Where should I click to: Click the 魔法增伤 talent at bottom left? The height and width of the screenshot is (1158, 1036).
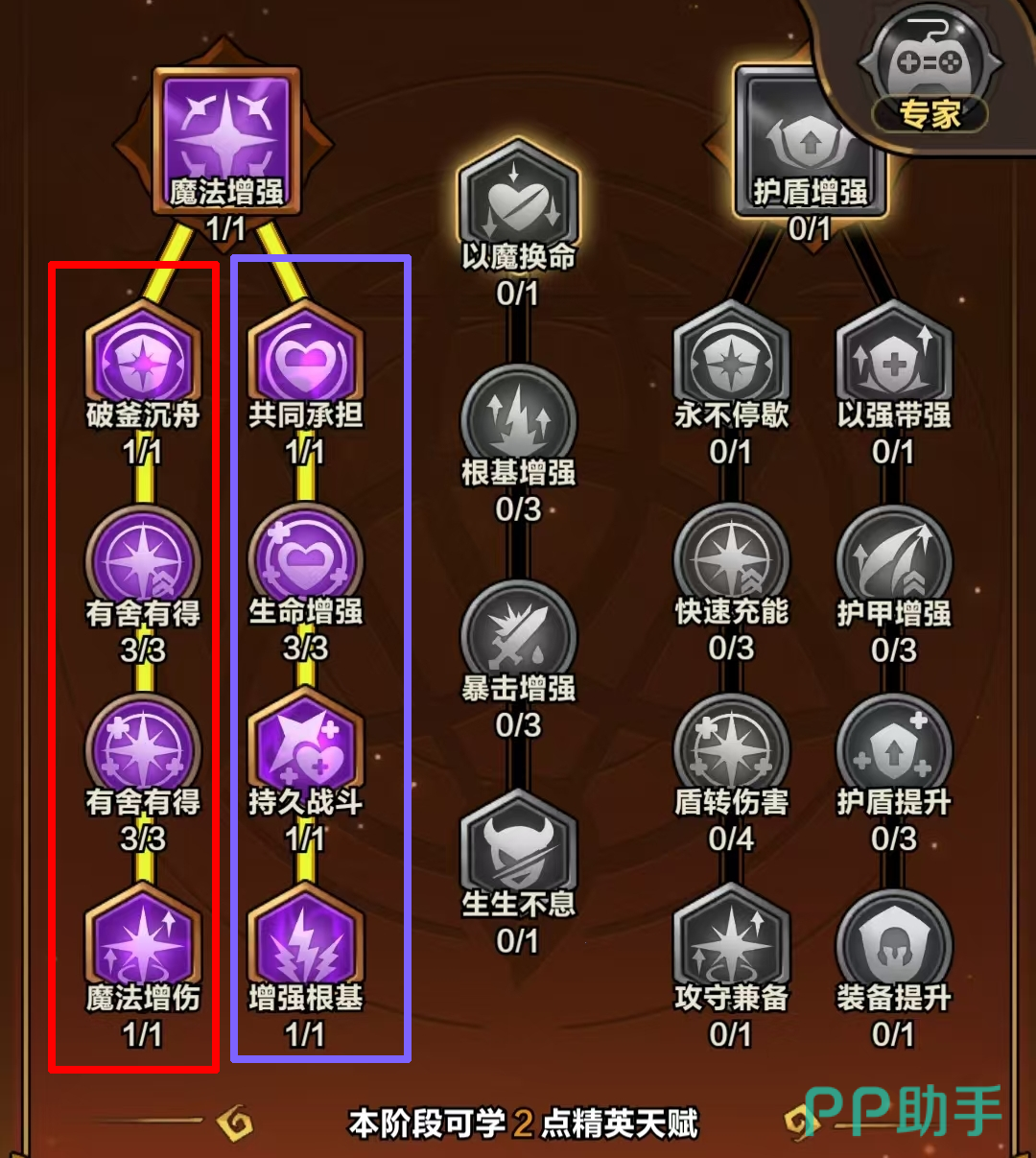(143, 941)
